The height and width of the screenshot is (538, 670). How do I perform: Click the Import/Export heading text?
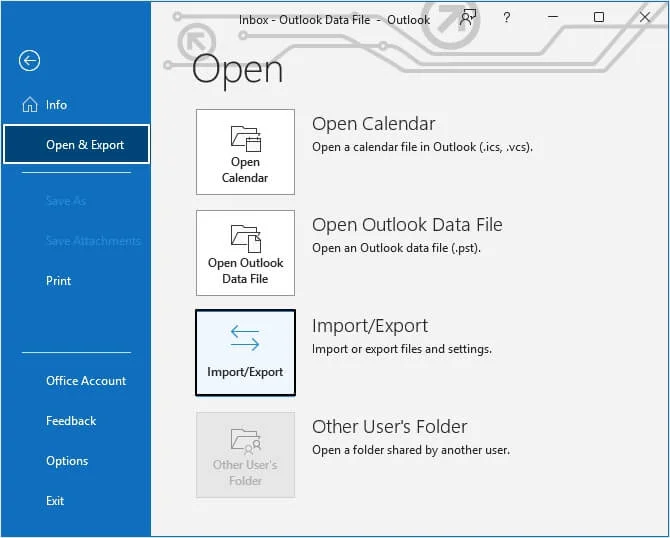(x=370, y=326)
